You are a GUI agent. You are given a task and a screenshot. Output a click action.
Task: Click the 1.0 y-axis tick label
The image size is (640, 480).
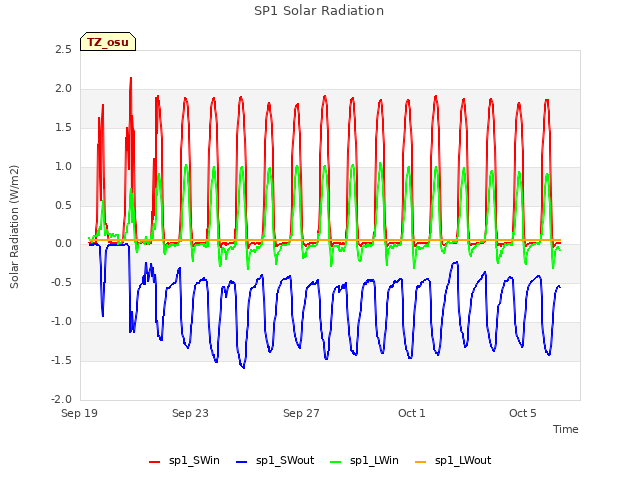[x=63, y=166]
